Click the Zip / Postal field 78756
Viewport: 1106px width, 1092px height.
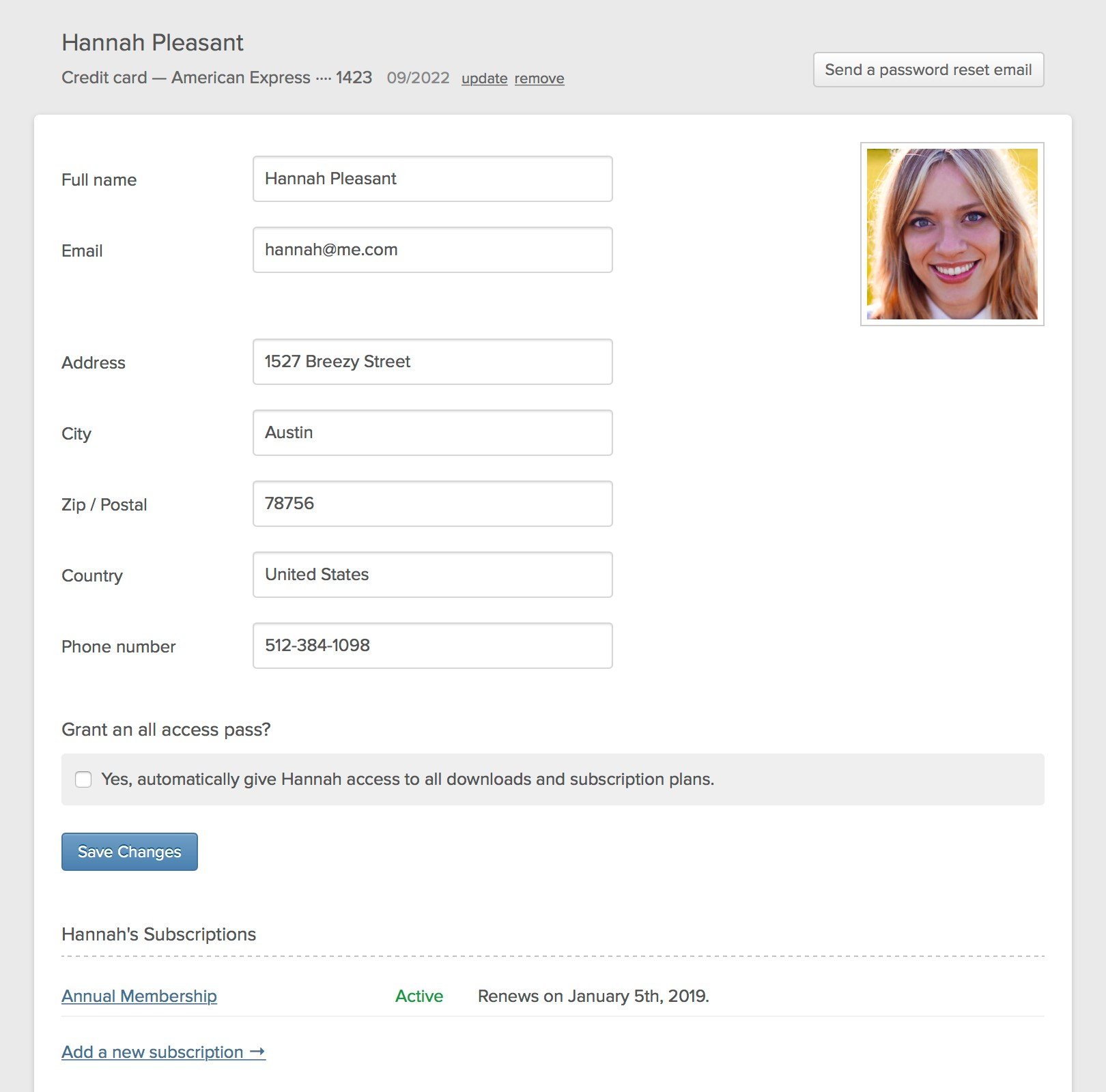[433, 504]
